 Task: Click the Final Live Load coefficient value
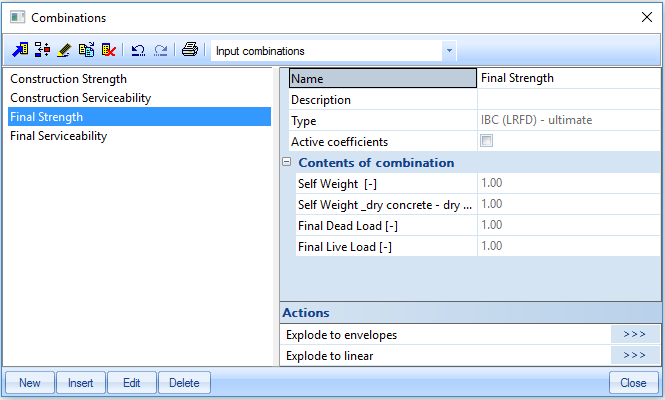click(566, 246)
